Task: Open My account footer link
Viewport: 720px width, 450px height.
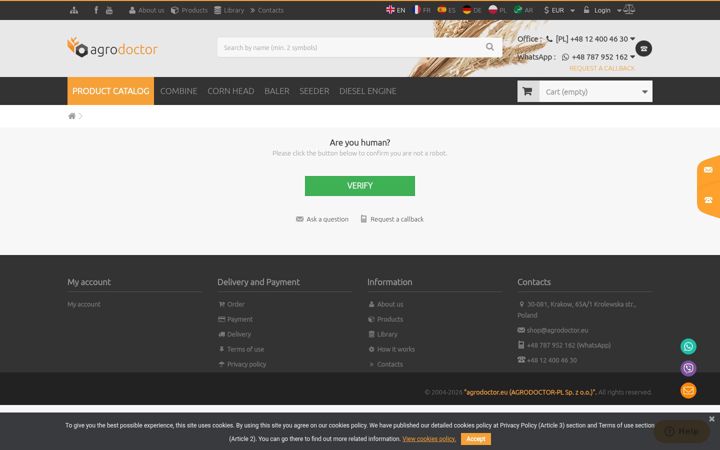Action: [84, 304]
